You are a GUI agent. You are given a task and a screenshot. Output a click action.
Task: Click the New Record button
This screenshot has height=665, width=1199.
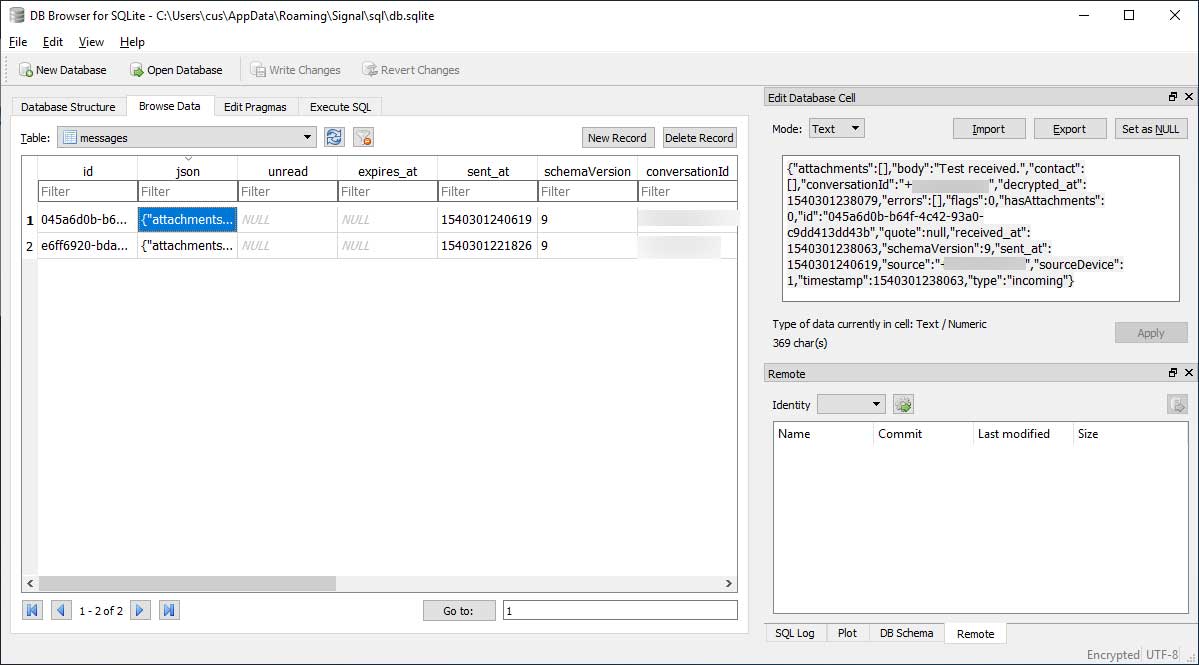(618, 138)
